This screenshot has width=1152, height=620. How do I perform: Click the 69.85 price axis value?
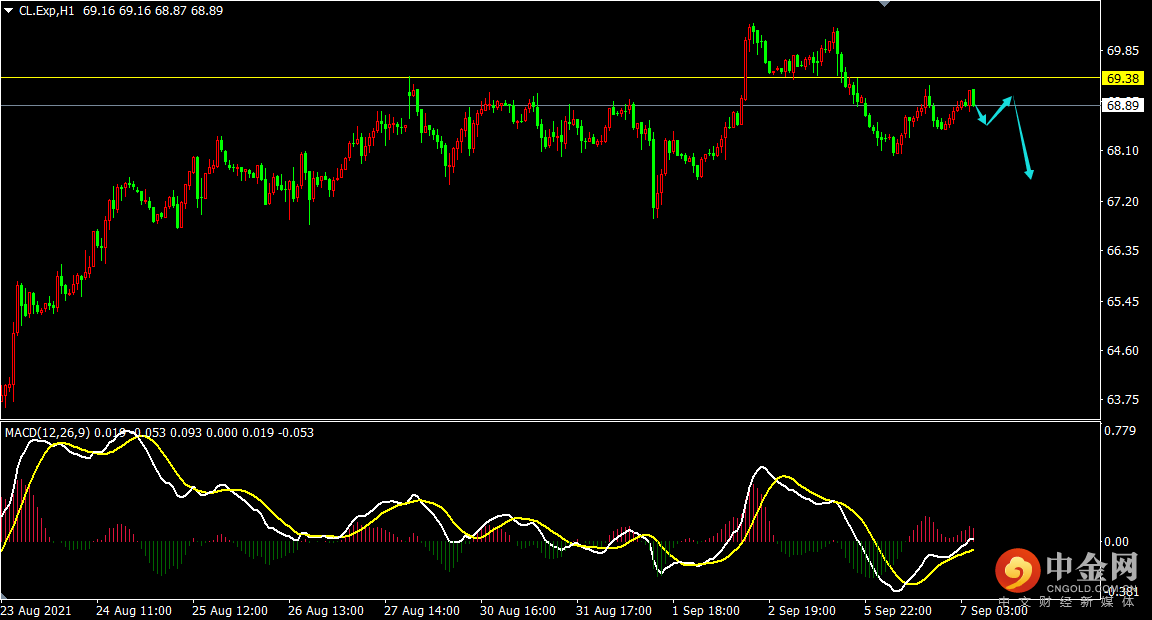point(1123,51)
